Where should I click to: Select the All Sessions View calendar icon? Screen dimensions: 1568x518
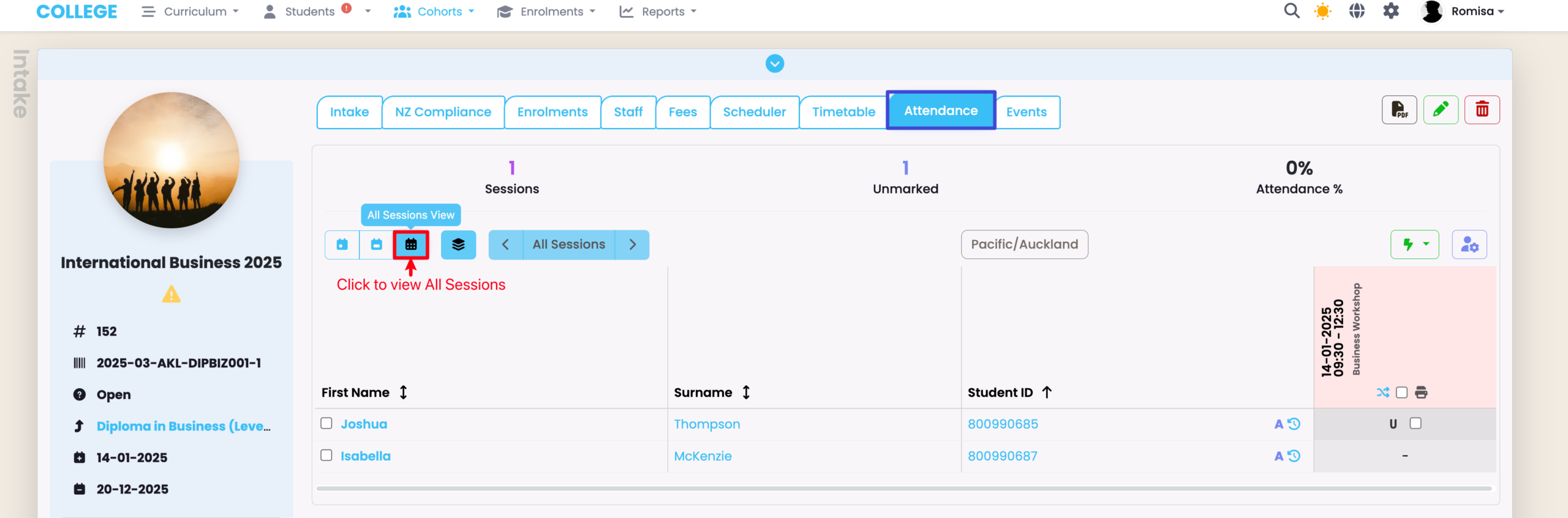(411, 245)
